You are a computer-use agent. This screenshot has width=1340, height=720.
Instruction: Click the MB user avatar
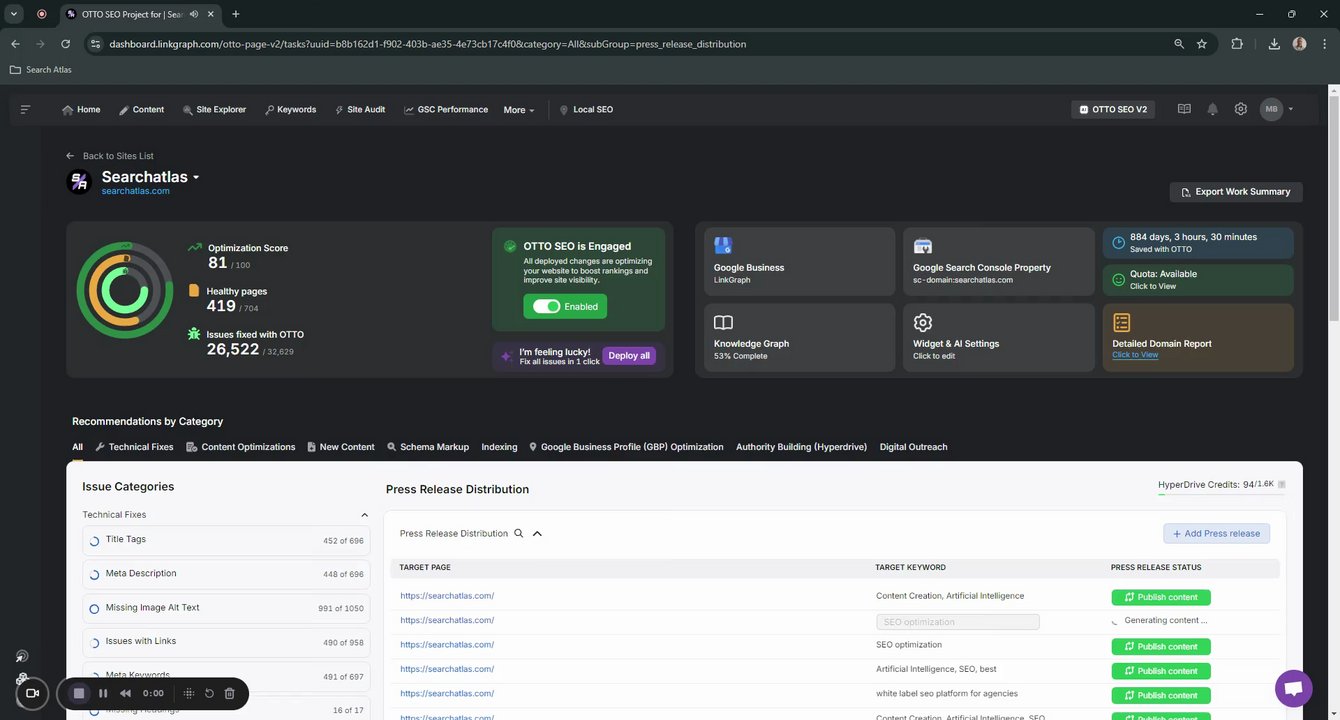coord(1271,109)
